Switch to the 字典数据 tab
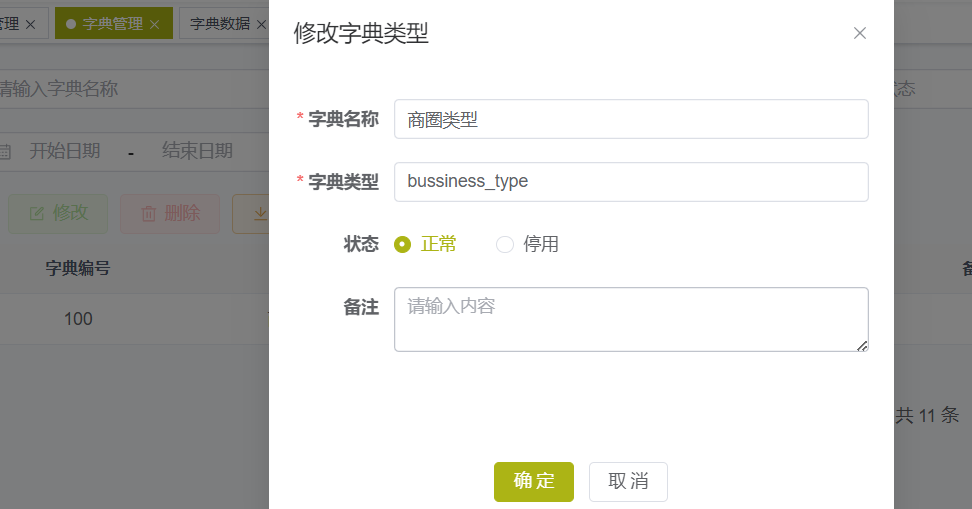The width and height of the screenshot is (972, 509). pyautogui.click(x=221, y=24)
